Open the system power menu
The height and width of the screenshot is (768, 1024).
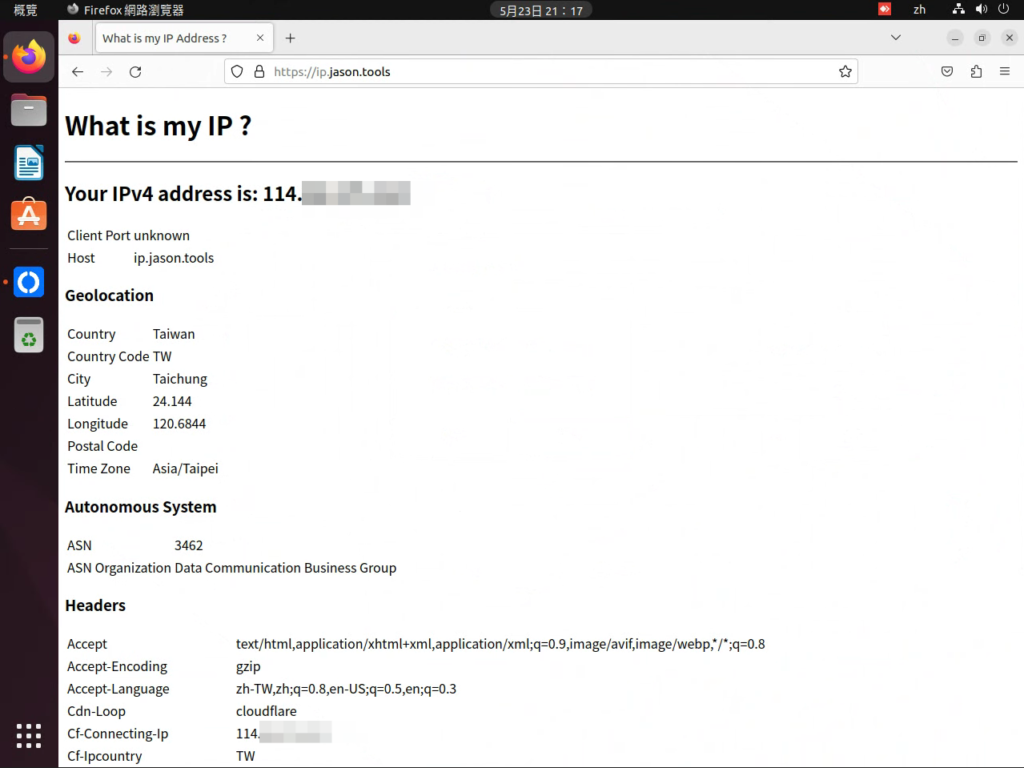click(x=1004, y=9)
